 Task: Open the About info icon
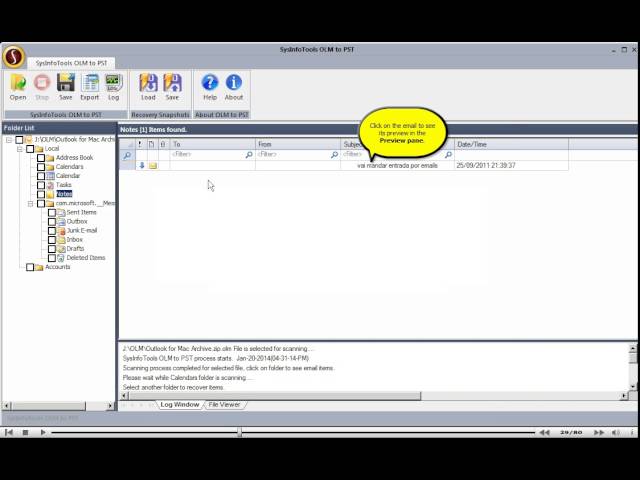coord(234,83)
